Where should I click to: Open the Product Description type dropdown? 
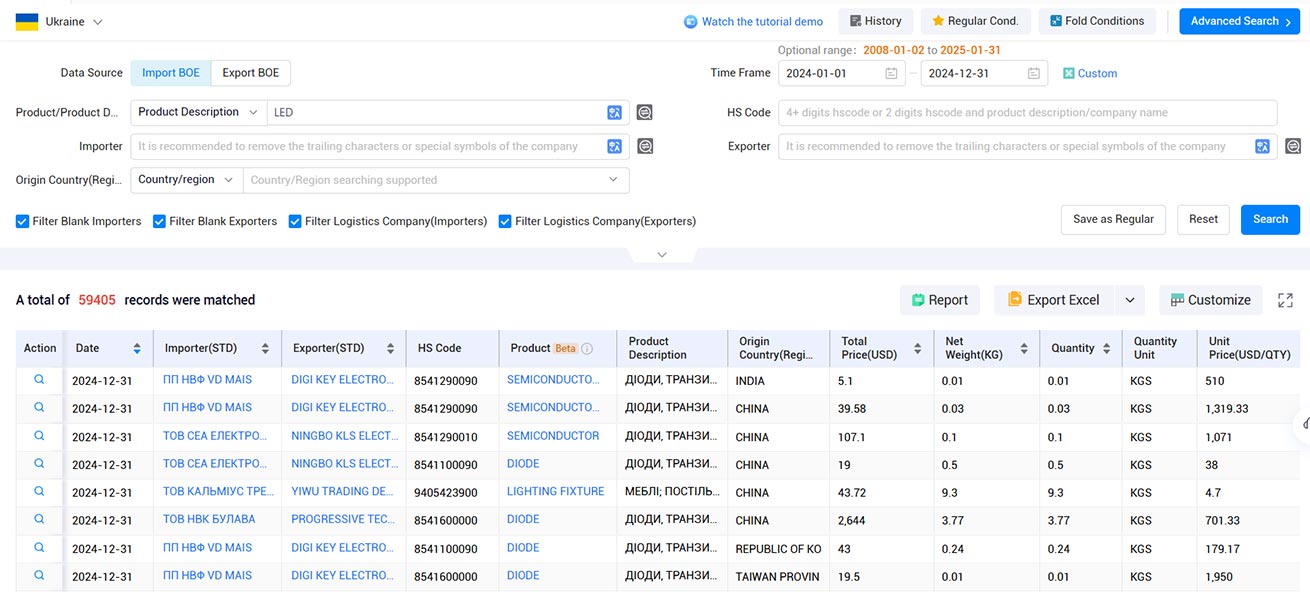point(198,112)
